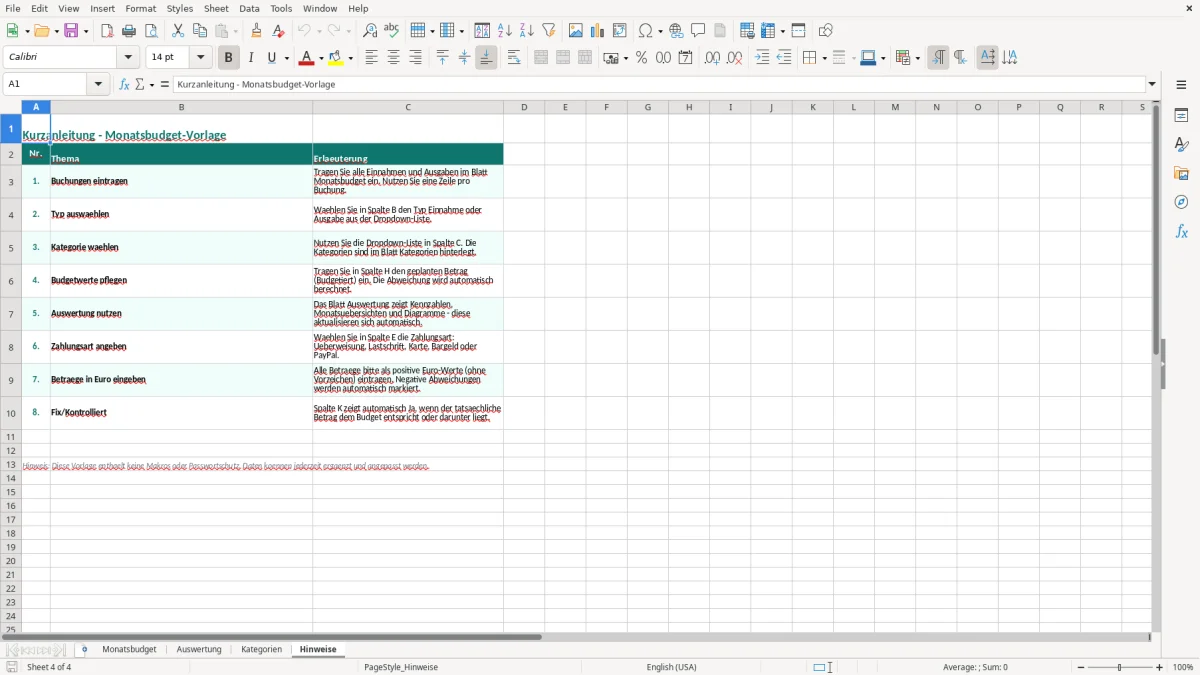
Task: Click the Copy icon
Action: tap(200, 31)
